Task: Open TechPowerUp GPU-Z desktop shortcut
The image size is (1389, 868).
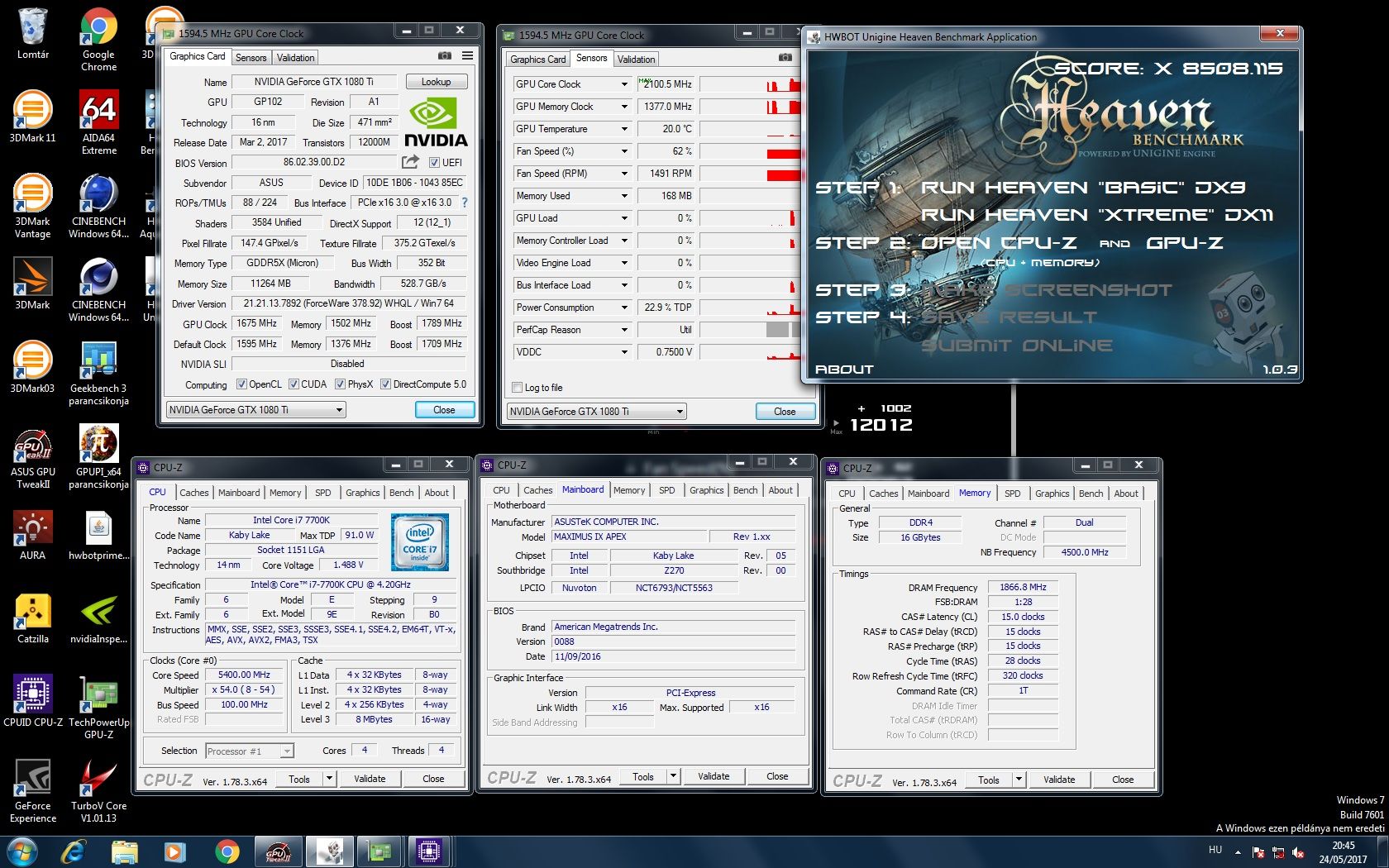Action: pyautogui.click(x=98, y=707)
